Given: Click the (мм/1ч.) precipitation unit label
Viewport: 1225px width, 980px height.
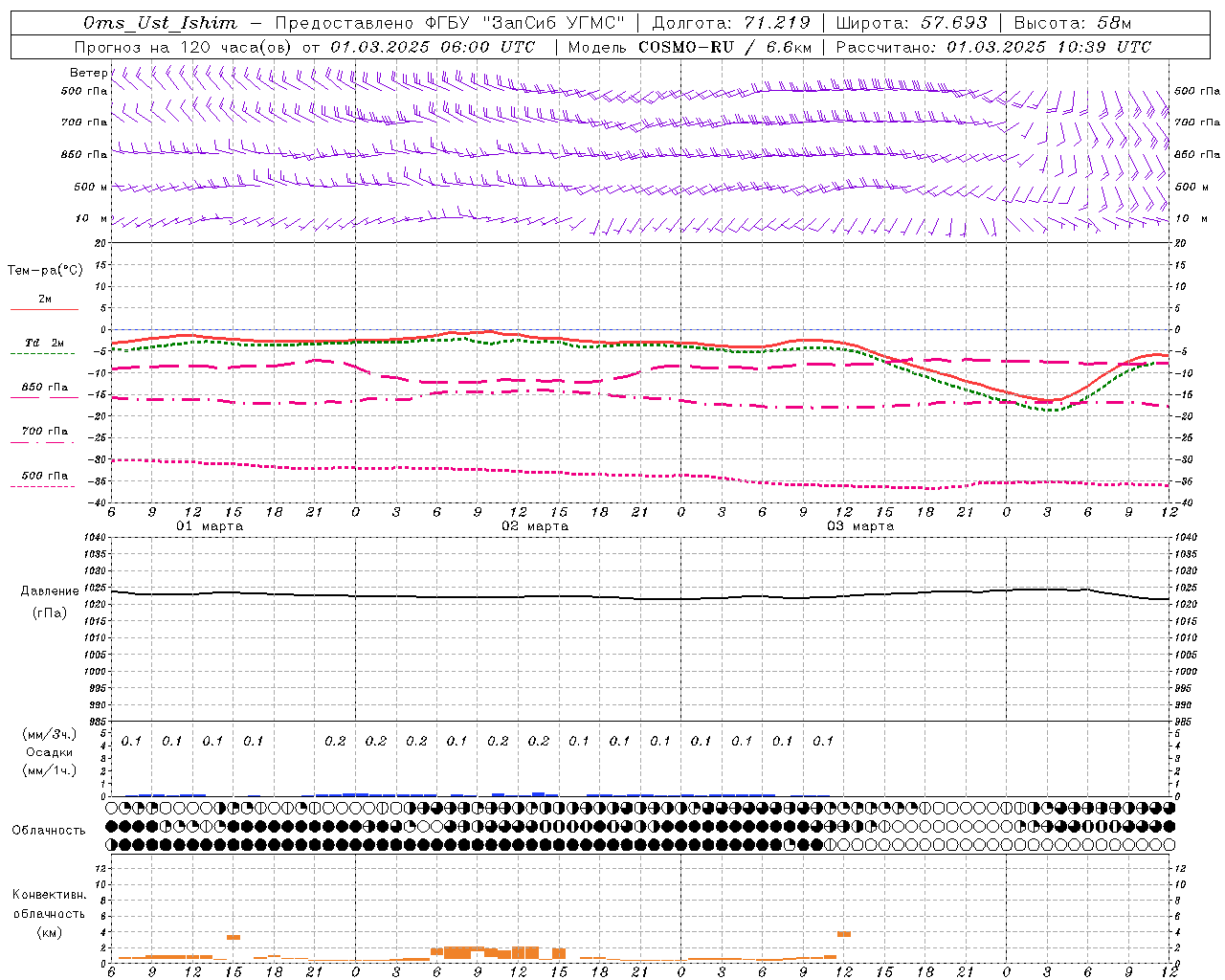Looking at the screenshot, I should (50, 770).
